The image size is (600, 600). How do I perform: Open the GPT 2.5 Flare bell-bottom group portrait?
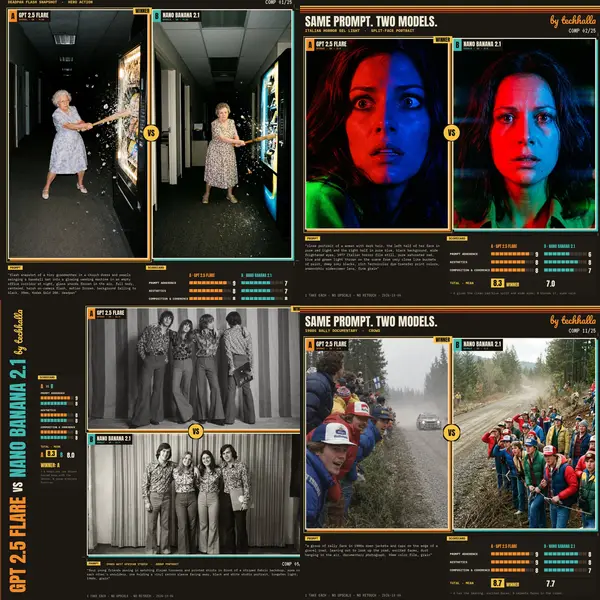194,368
